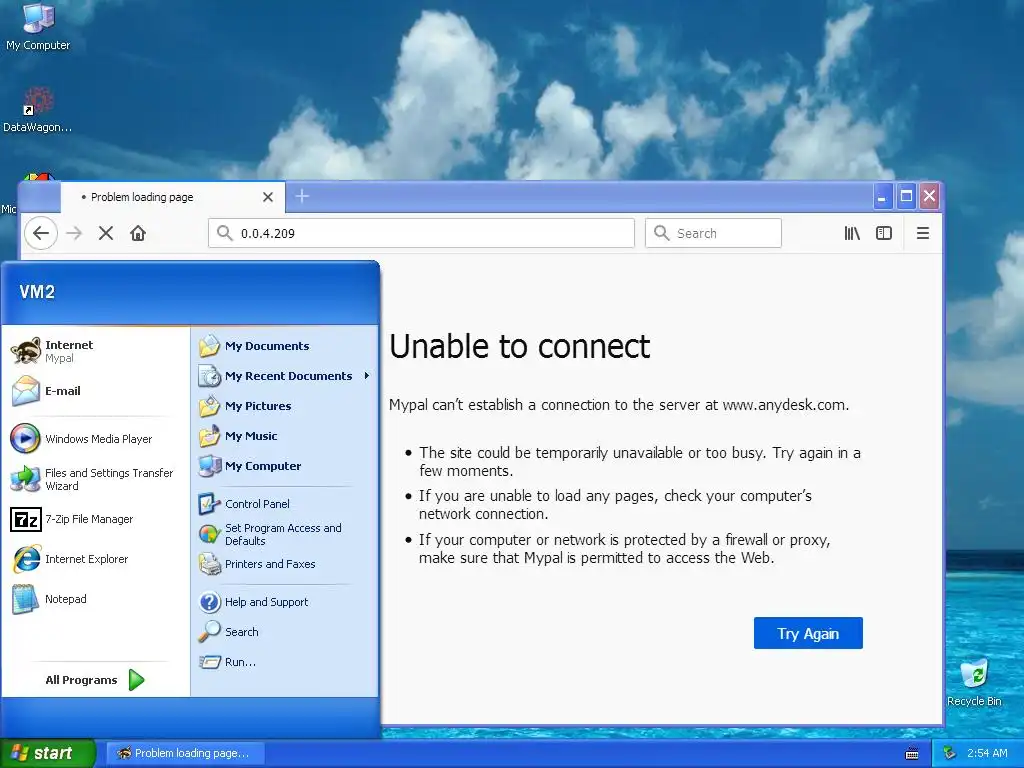Click the on-screen keyboard tray icon
Viewport: 1024px width, 768px height.
click(912, 754)
